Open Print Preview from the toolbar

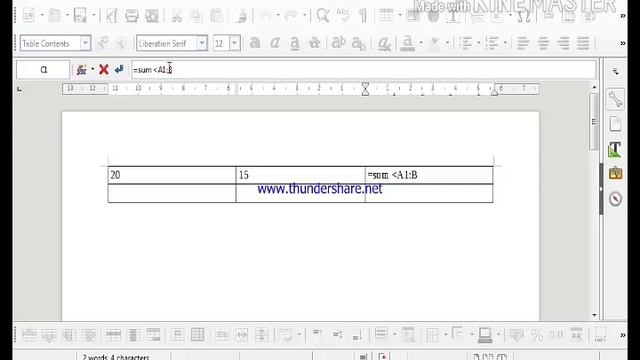(x=152, y=16)
